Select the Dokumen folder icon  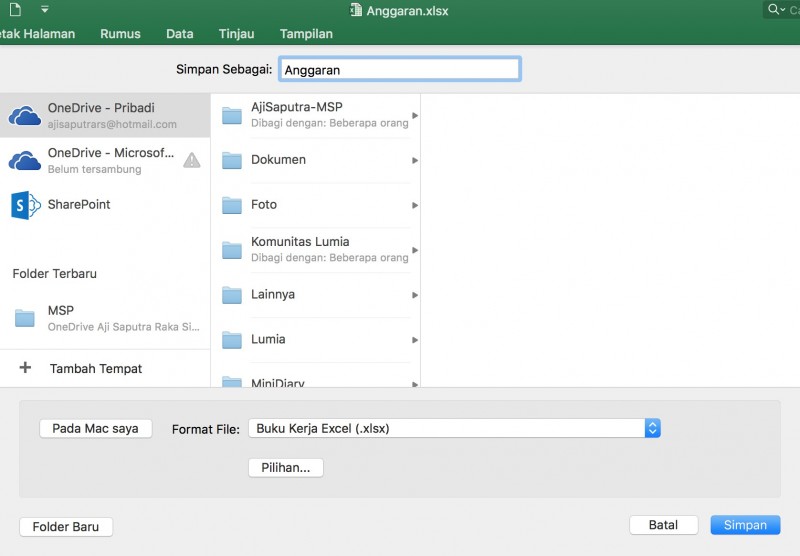point(232,160)
